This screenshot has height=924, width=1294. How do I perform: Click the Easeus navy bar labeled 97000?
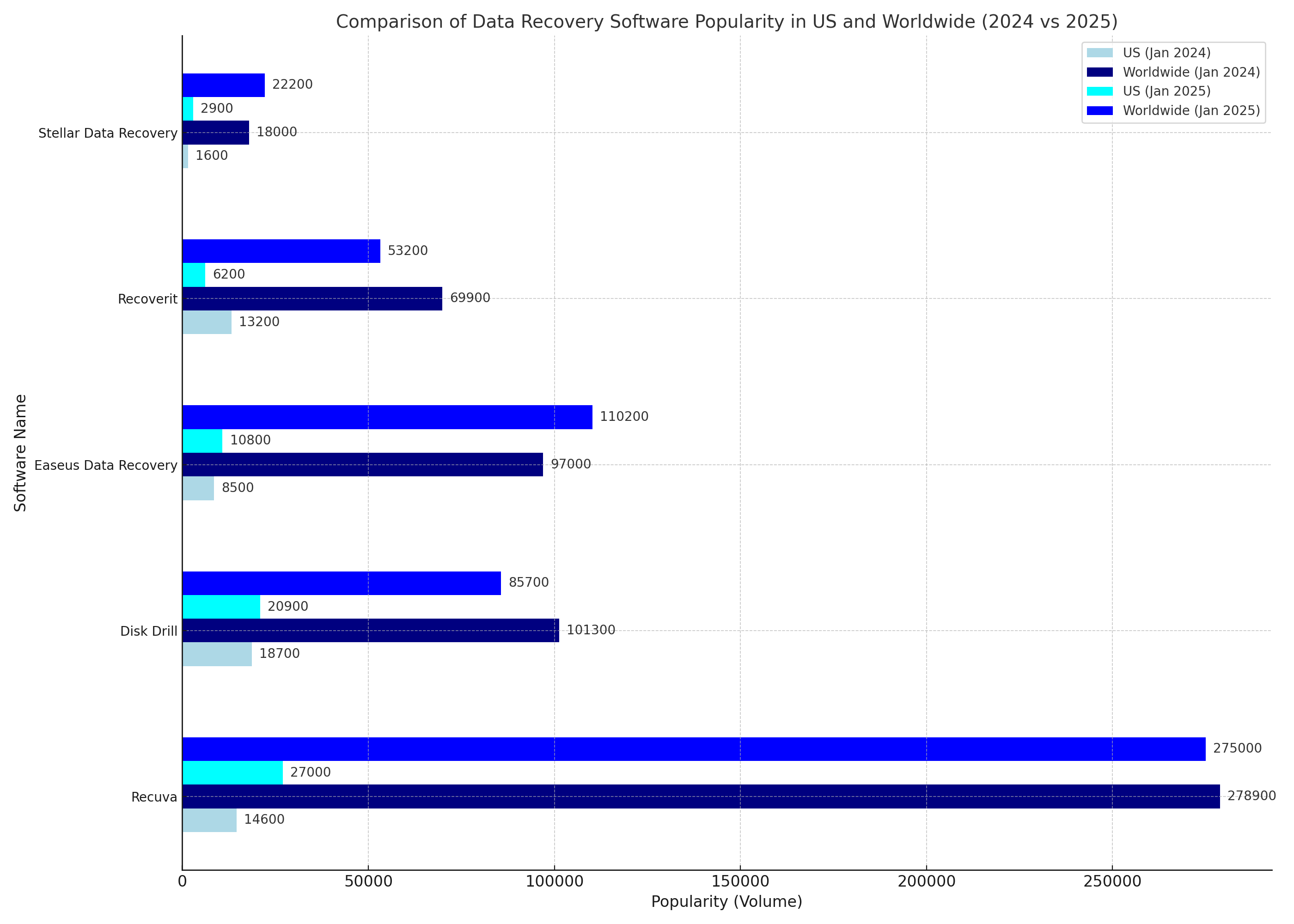tap(363, 464)
